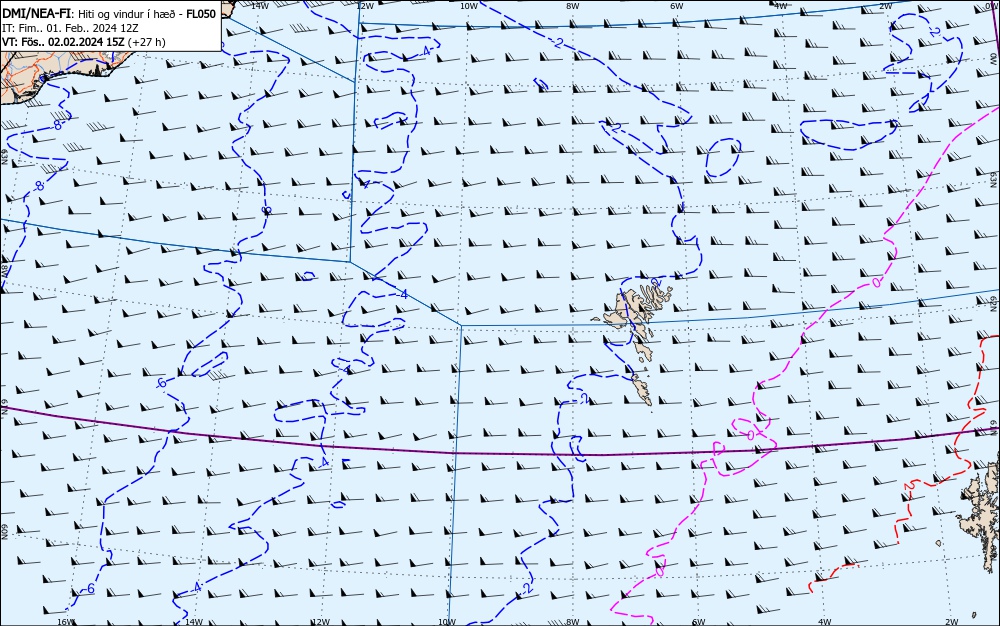Screen dimensions: 1000x626
Task: Click the VT valid time 02.02.2024 15Z
Action: pyautogui.click(x=63, y=42)
